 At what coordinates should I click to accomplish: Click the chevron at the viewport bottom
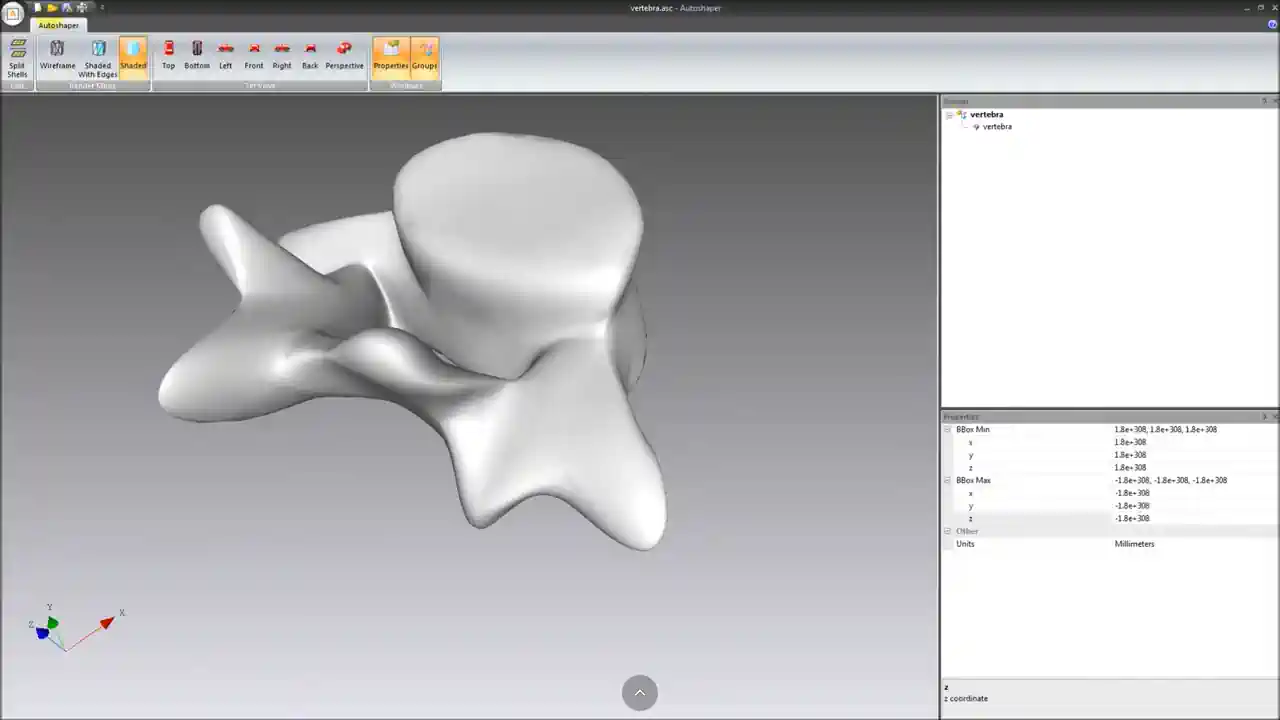click(x=639, y=692)
